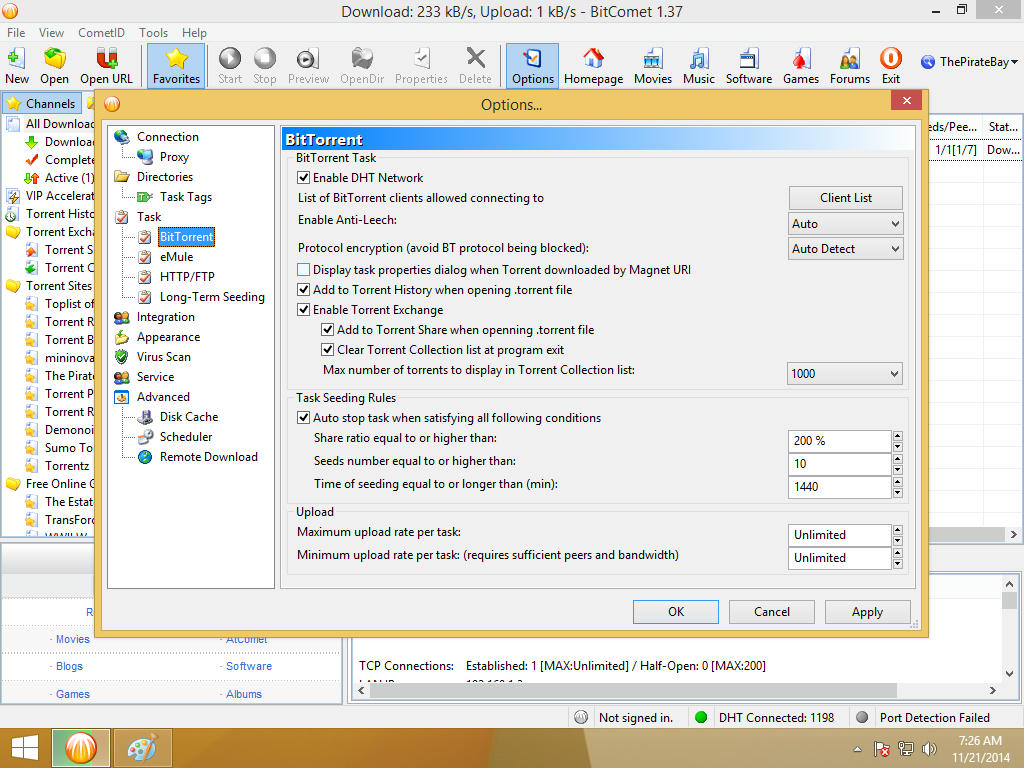
Task: Open the File menu
Action: click(x=16, y=33)
